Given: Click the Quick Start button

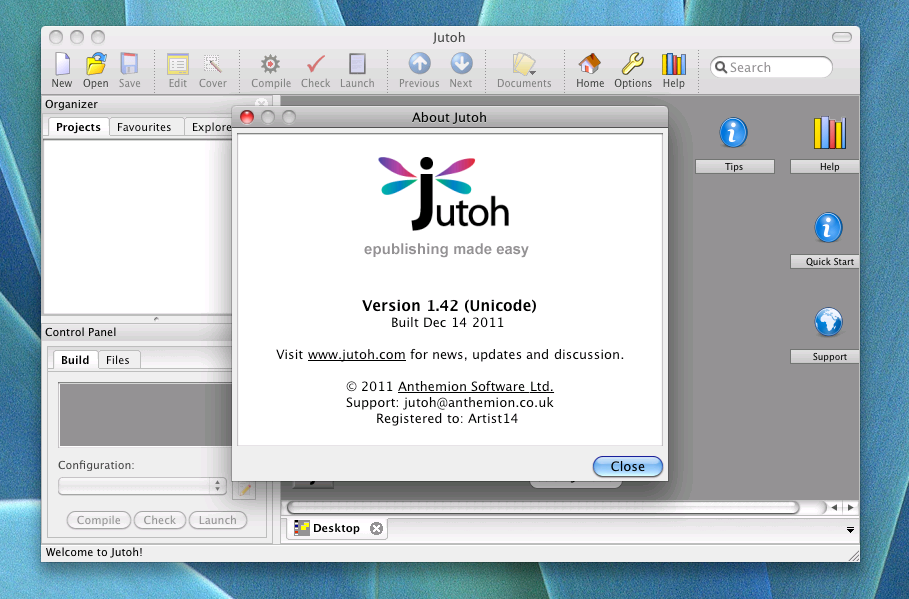Looking at the screenshot, I should 824,262.
